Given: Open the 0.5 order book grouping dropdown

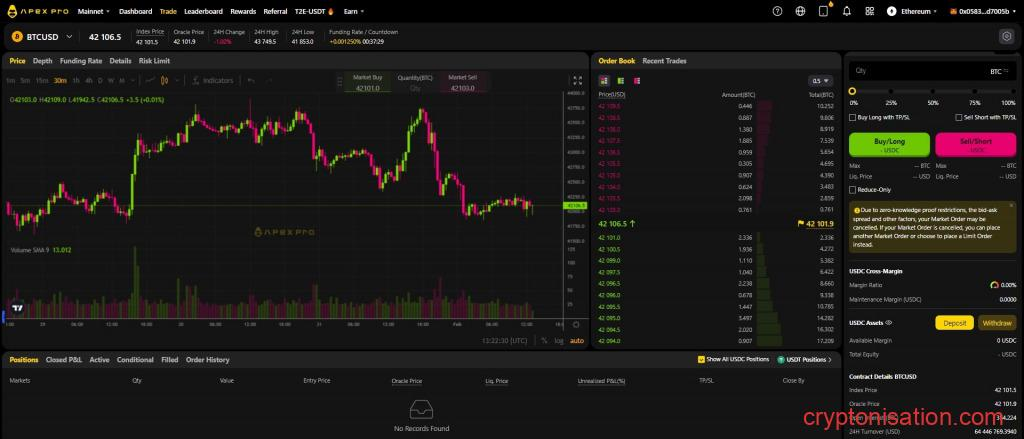Looking at the screenshot, I should [819, 80].
